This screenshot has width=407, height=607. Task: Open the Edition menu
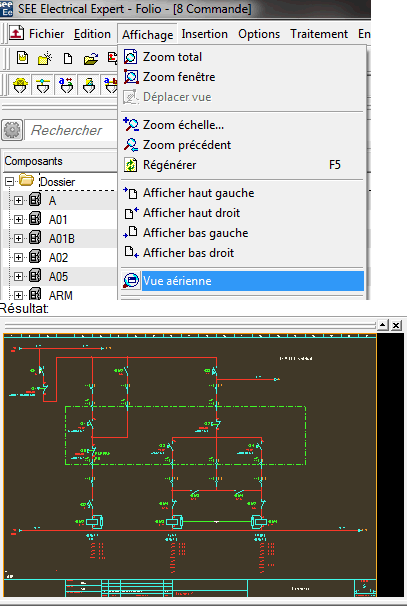pyautogui.click(x=92, y=34)
